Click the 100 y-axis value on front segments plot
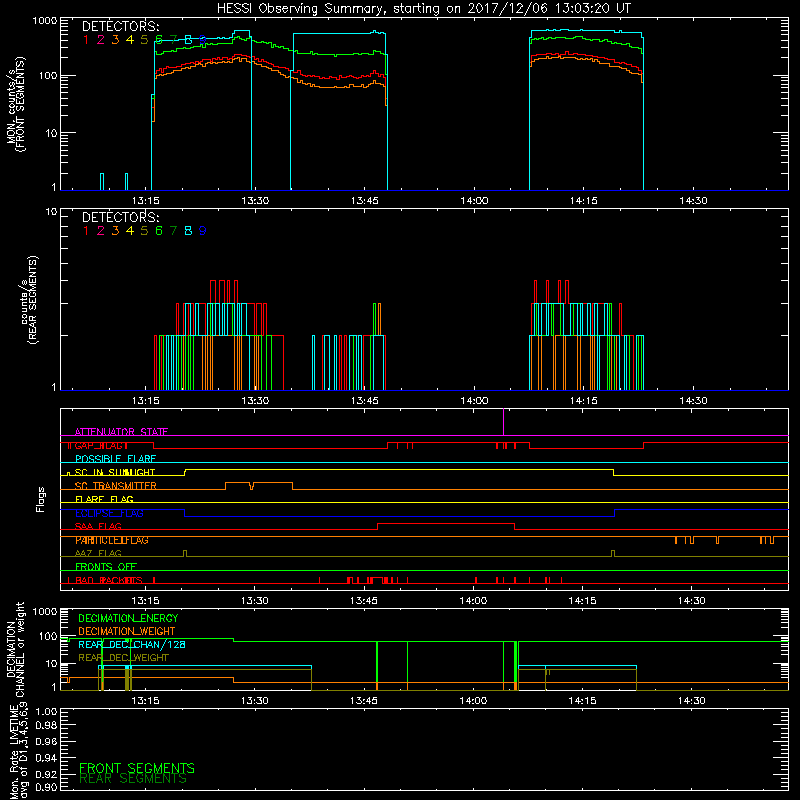This screenshot has height=800, width=800. point(48,76)
